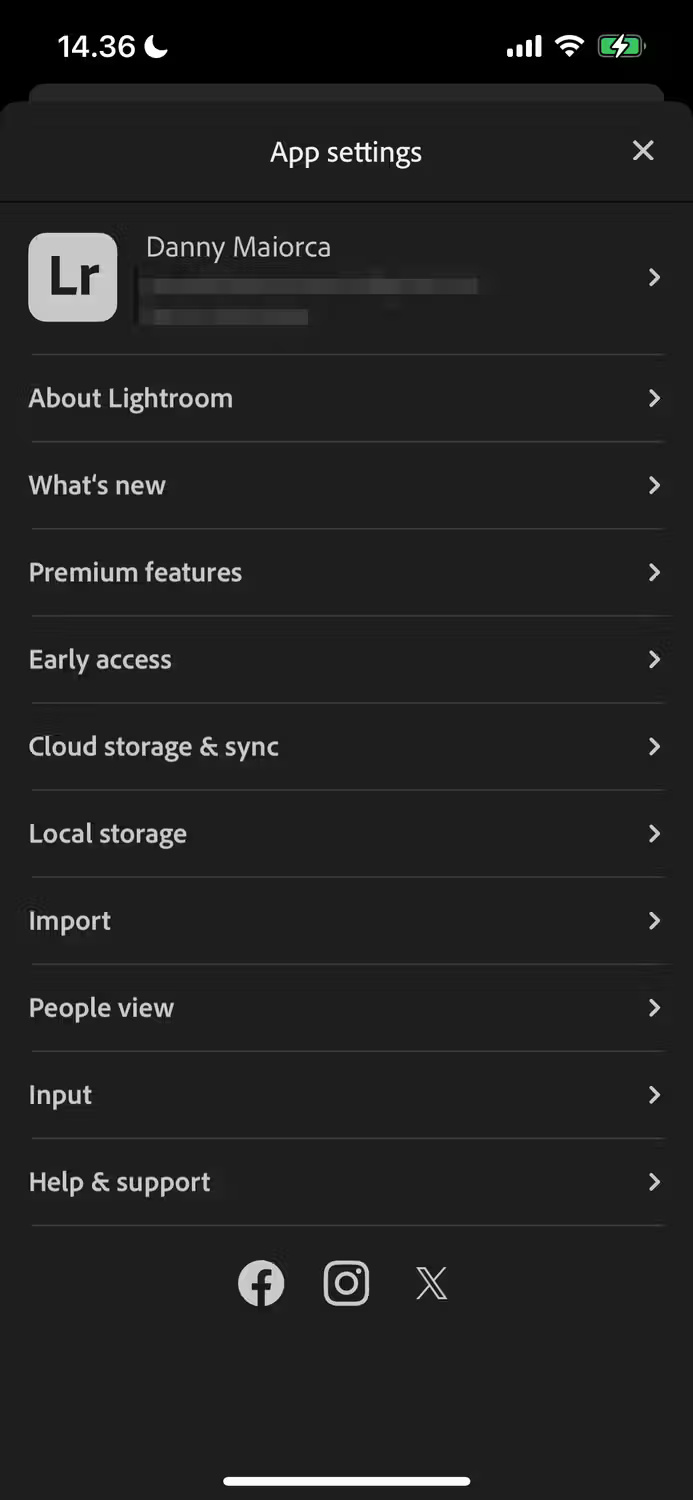Open Adobe's Facebook page
Viewport: 693px width, 1500px height.
261,1283
